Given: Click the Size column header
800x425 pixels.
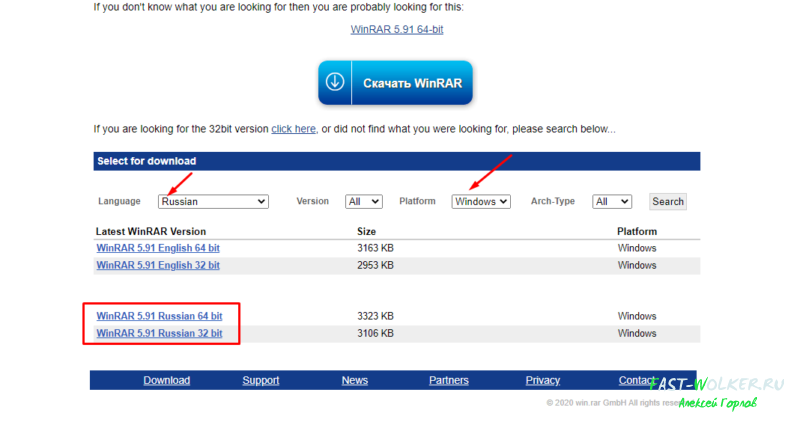Looking at the screenshot, I should tap(366, 232).
